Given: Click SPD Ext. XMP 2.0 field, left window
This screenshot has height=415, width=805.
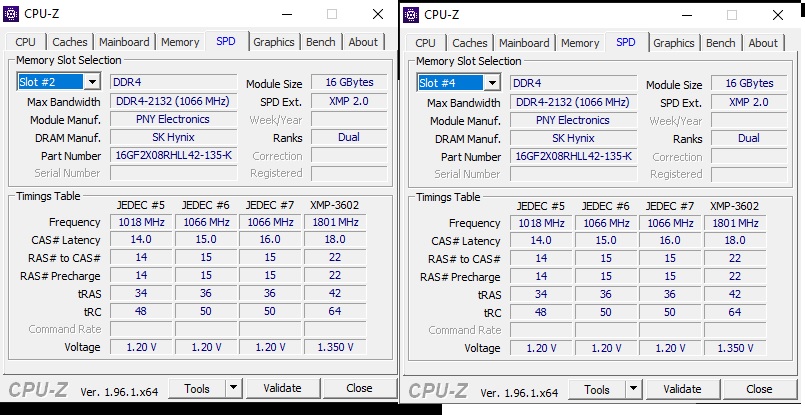Looking at the screenshot, I should (349, 101).
